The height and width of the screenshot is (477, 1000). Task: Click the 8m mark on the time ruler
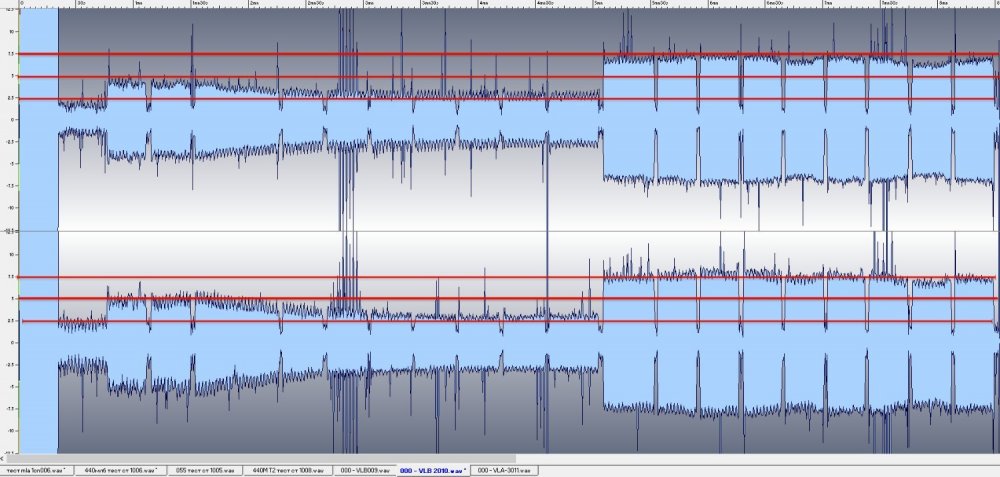[x=943, y=4]
